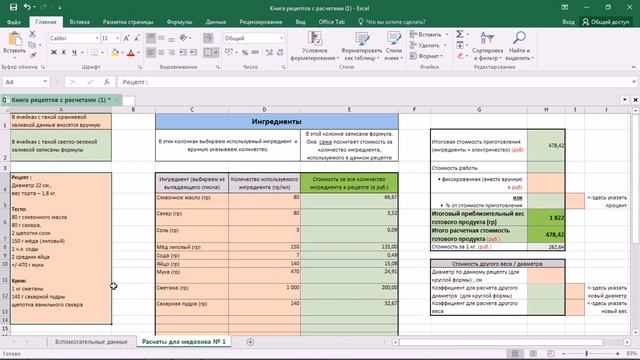Toggle top vertical alignment

click(x=151, y=38)
